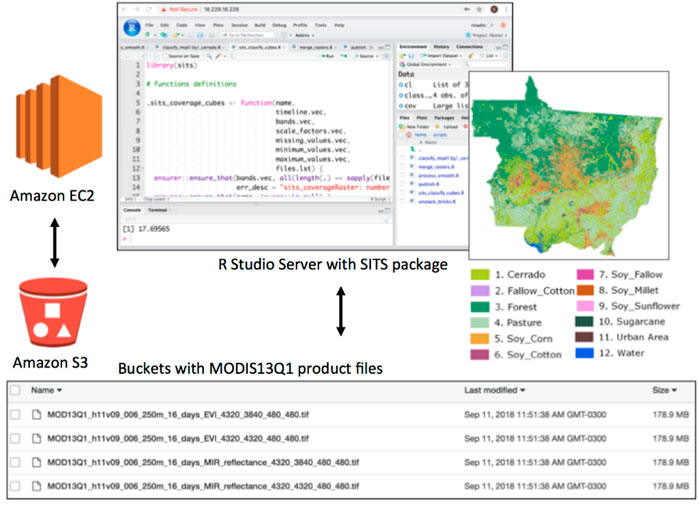The height and width of the screenshot is (507, 700).
Task: Open the List view dropdown in Environment
Action: [x=491, y=56]
